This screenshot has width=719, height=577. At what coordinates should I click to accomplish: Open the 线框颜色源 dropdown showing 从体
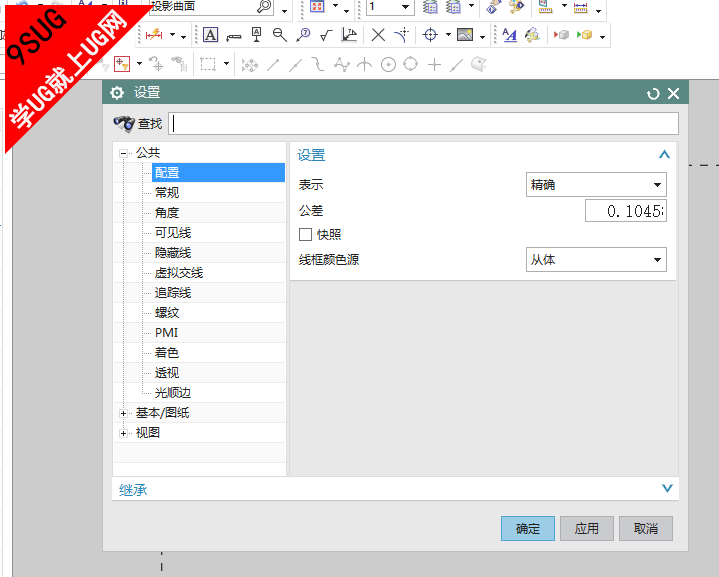pyautogui.click(x=596, y=260)
